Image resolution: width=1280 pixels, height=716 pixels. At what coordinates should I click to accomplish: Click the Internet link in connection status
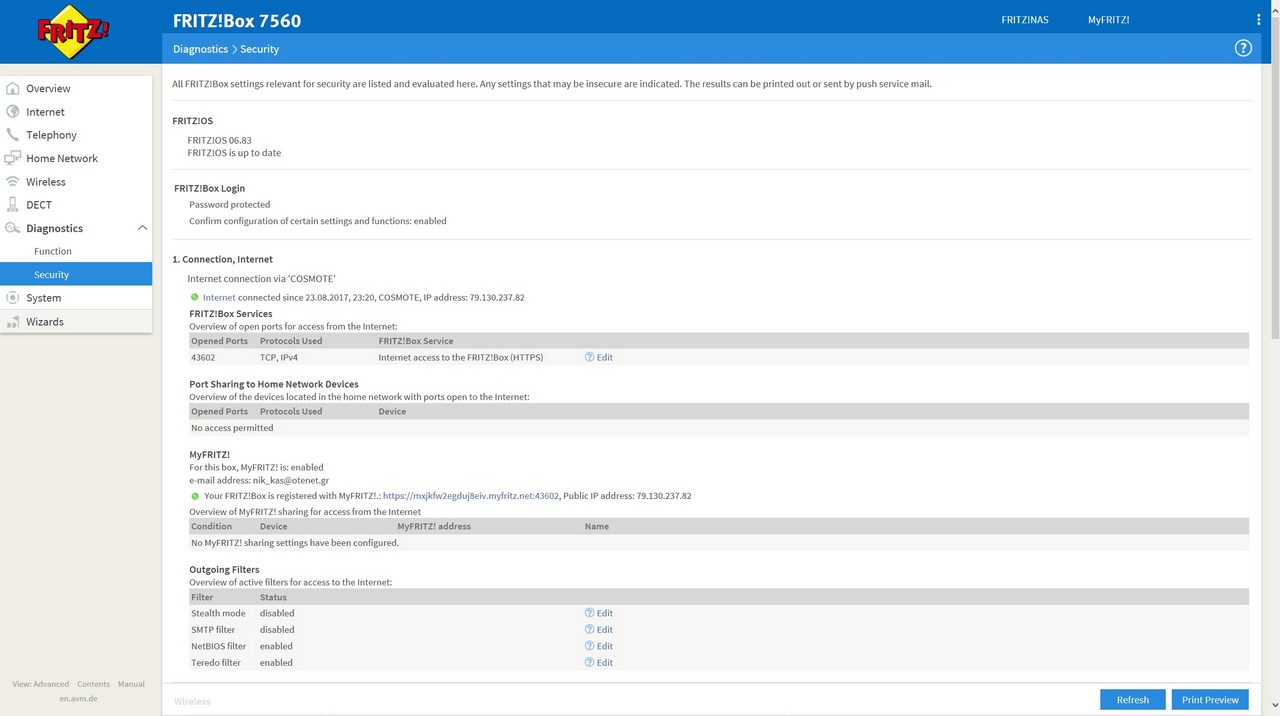pyautogui.click(x=219, y=297)
